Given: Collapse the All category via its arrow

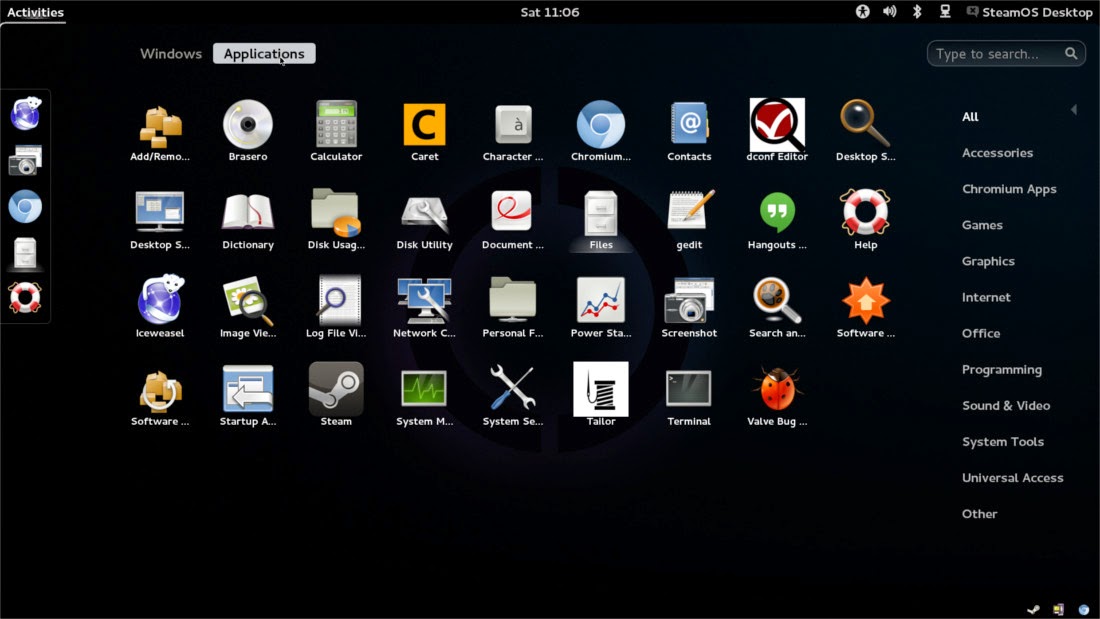Looking at the screenshot, I should [x=1075, y=109].
